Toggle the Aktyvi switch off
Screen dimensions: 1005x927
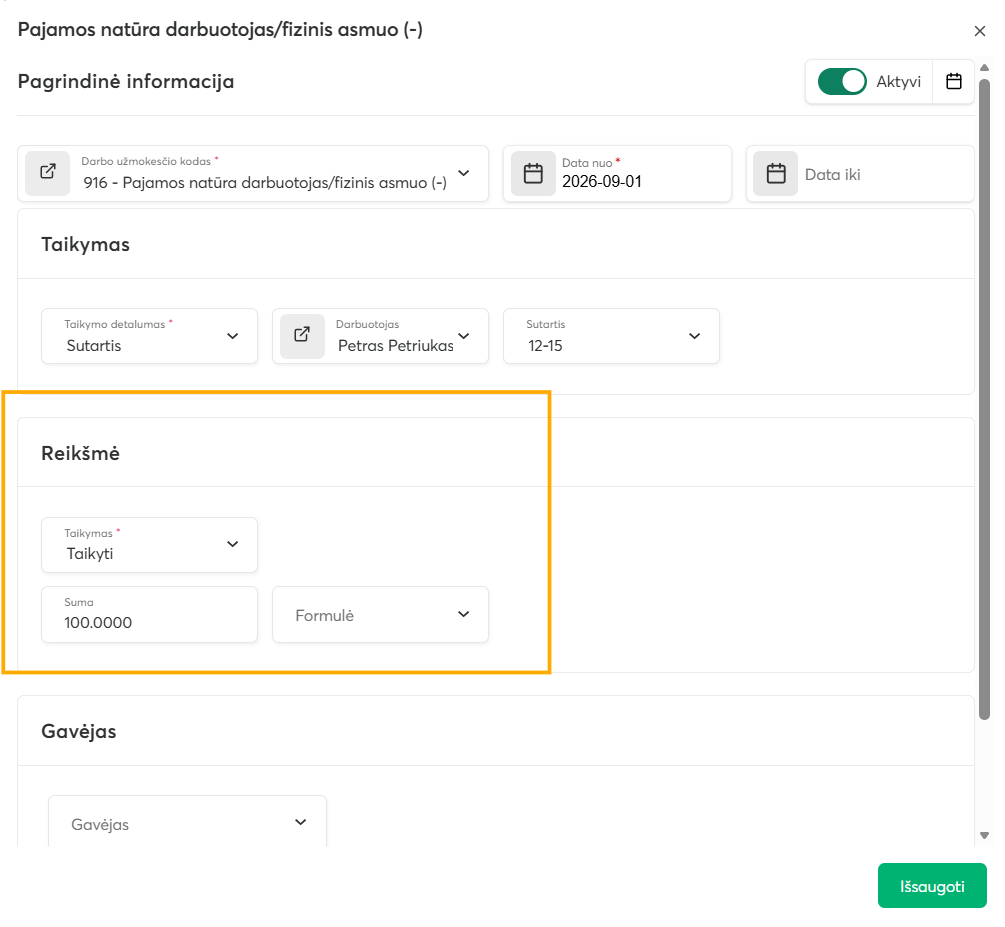coord(842,81)
